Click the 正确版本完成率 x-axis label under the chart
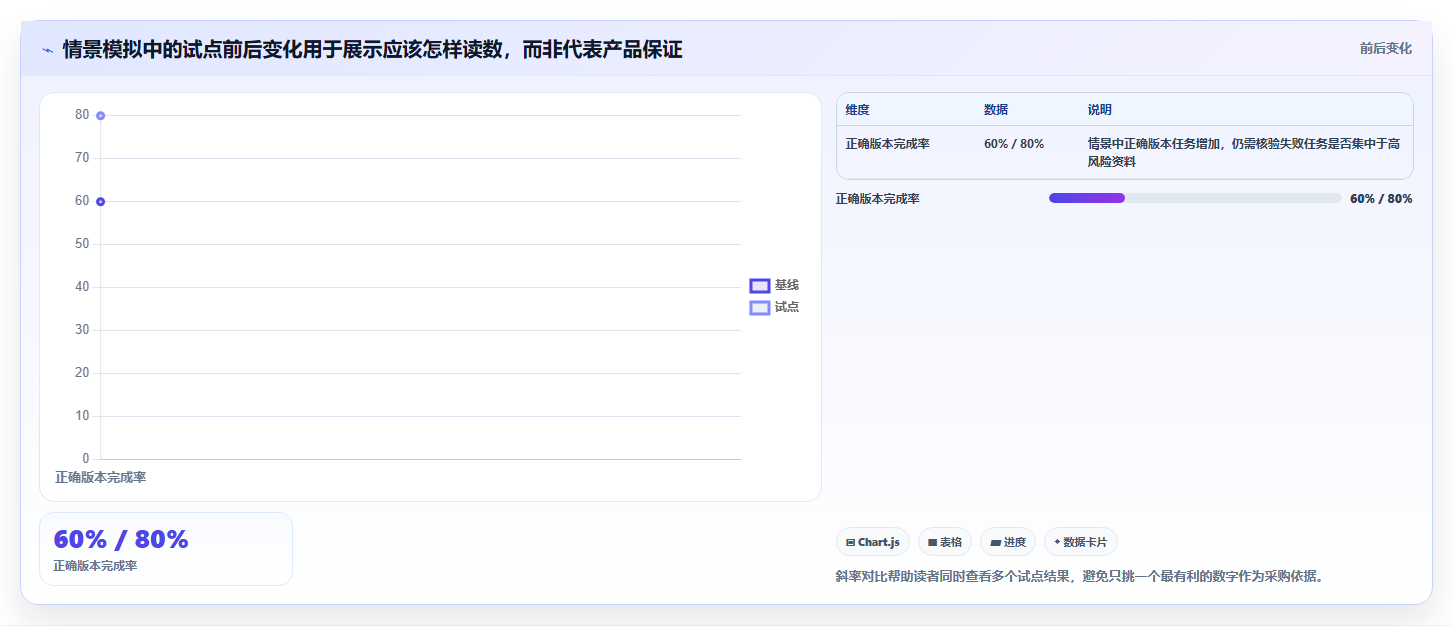1453x626 pixels. [x=100, y=478]
